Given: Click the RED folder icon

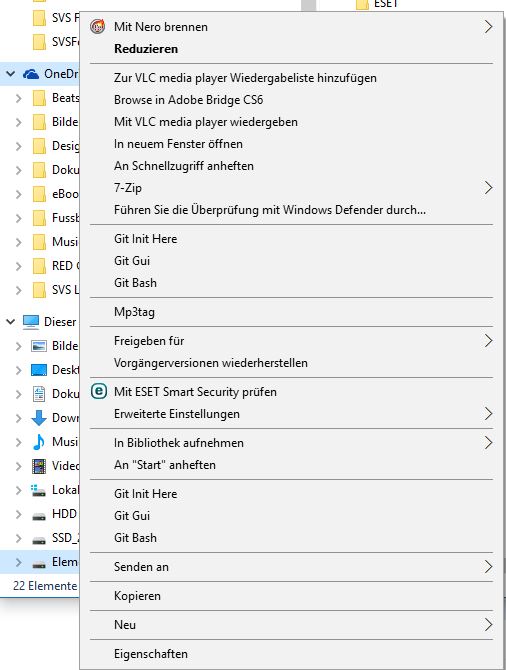Looking at the screenshot, I should tap(39, 266).
